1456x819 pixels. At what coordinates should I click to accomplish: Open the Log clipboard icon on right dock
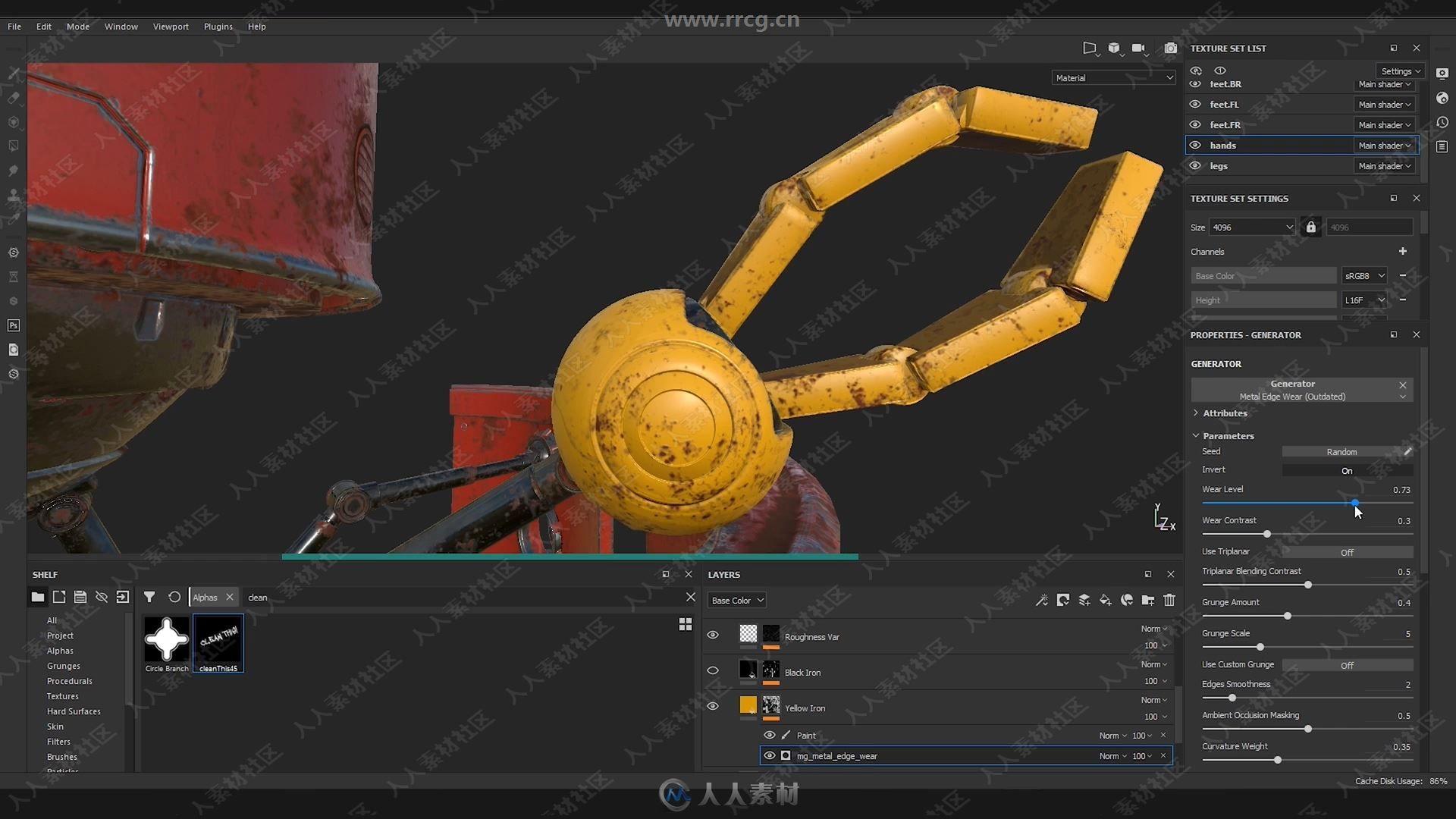pyautogui.click(x=1442, y=146)
